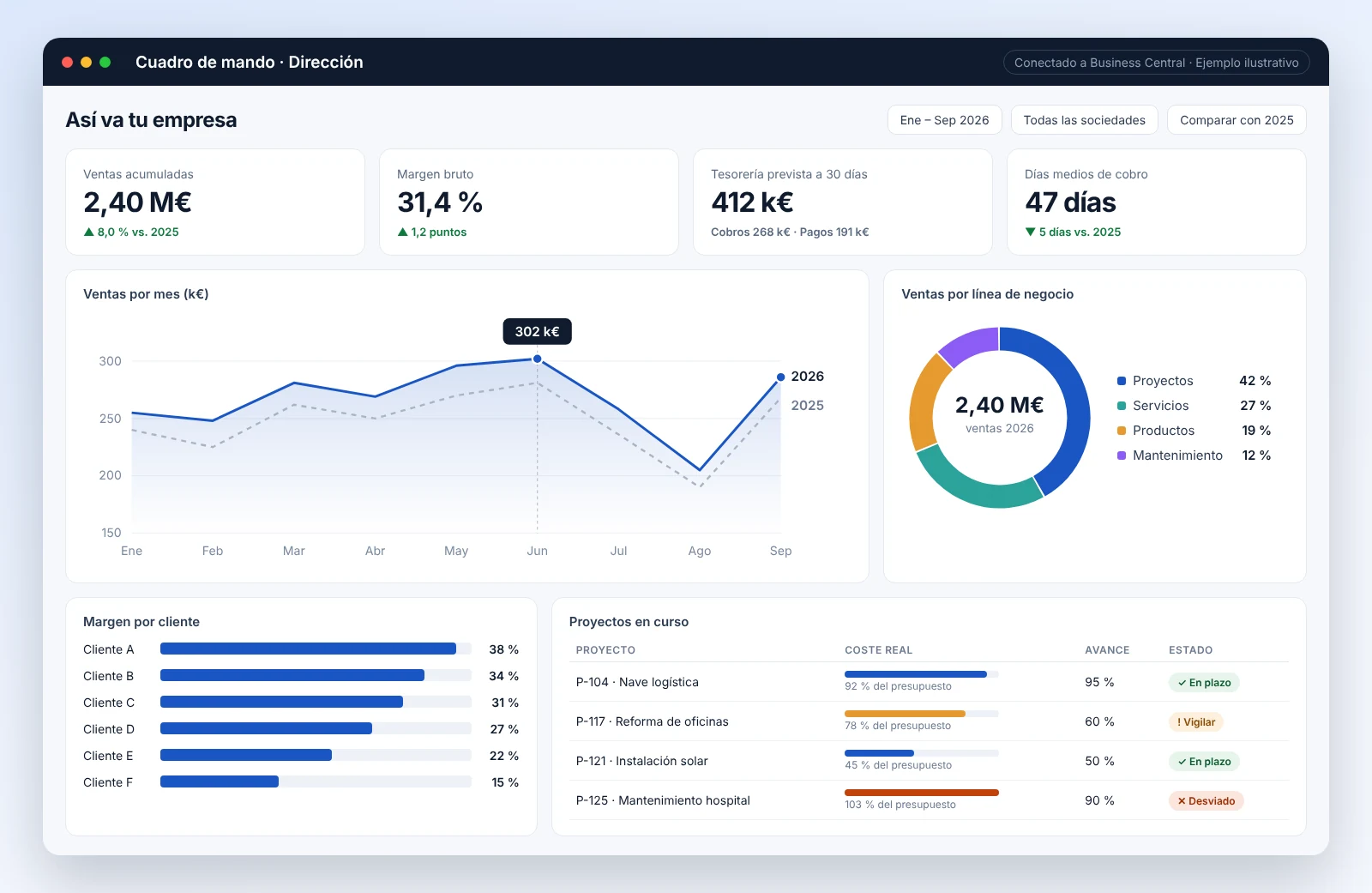The width and height of the screenshot is (1372, 893).
Task: Click the 2026 series label on chart
Action: (x=807, y=377)
